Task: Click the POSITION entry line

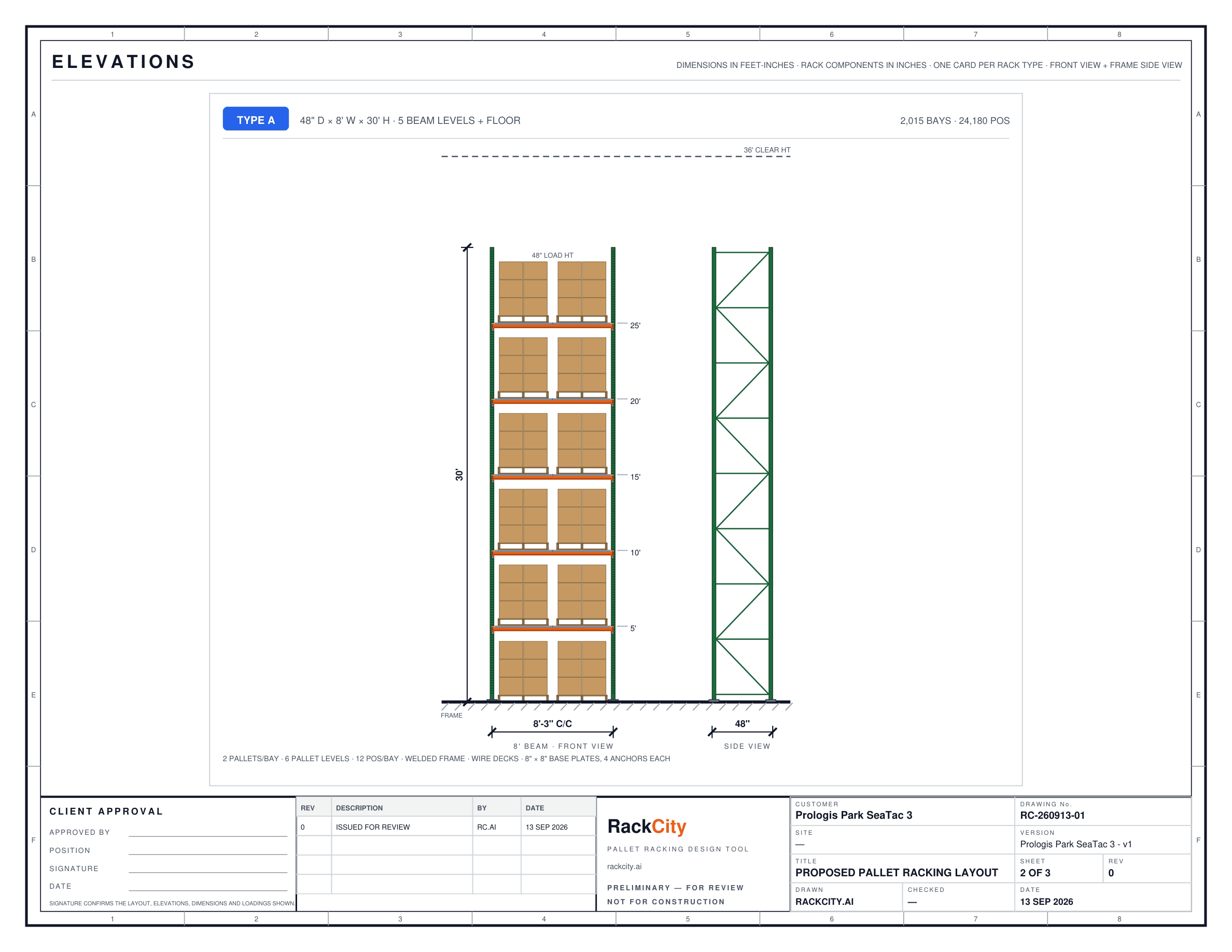Action: click(207, 854)
